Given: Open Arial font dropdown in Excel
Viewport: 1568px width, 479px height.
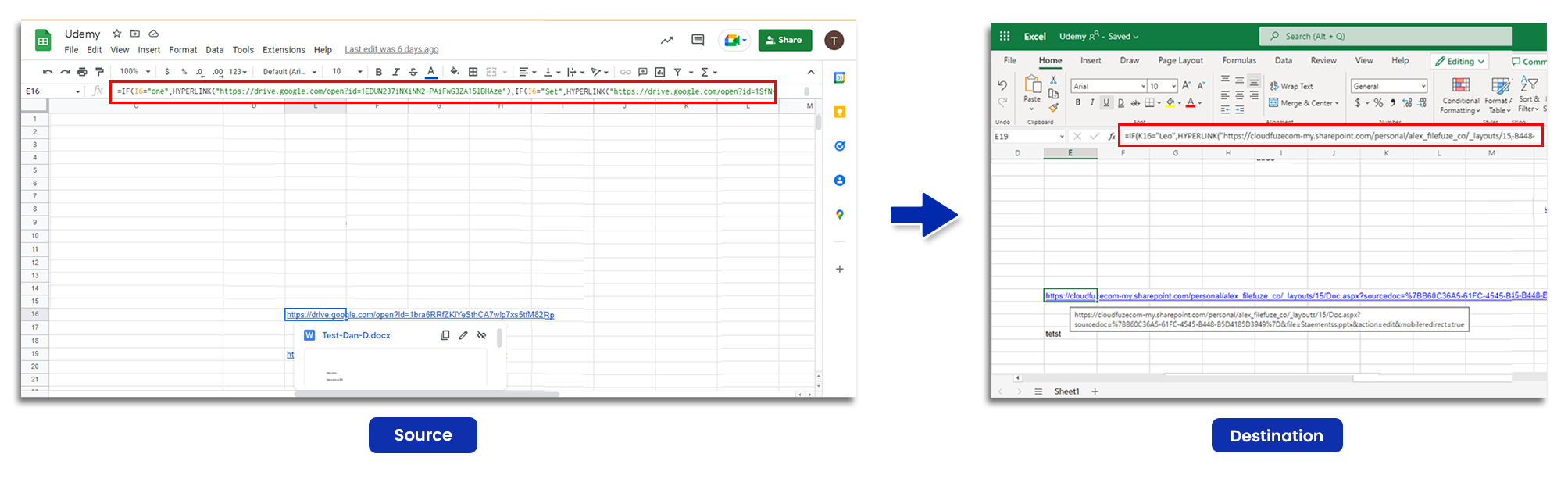Looking at the screenshot, I should point(1109,86).
